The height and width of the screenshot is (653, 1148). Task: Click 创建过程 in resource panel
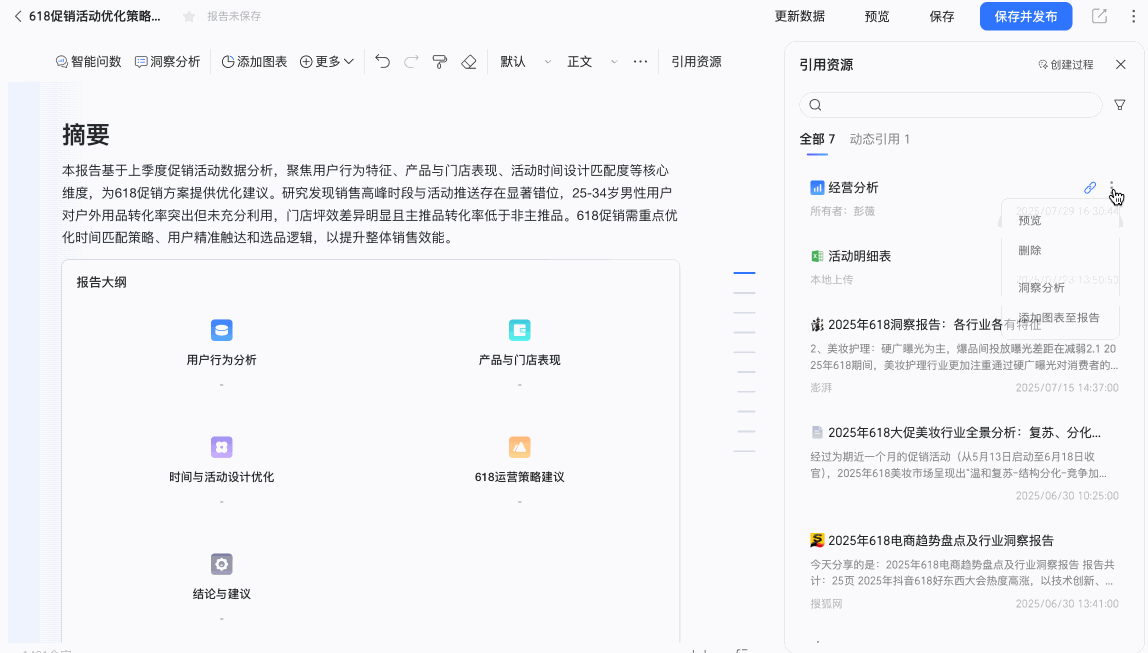click(x=1065, y=64)
